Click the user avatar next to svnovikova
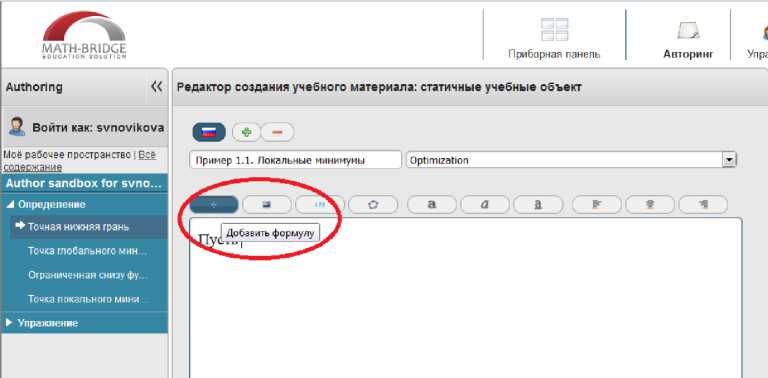This screenshot has height=378, width=768. tap(17, 126)
